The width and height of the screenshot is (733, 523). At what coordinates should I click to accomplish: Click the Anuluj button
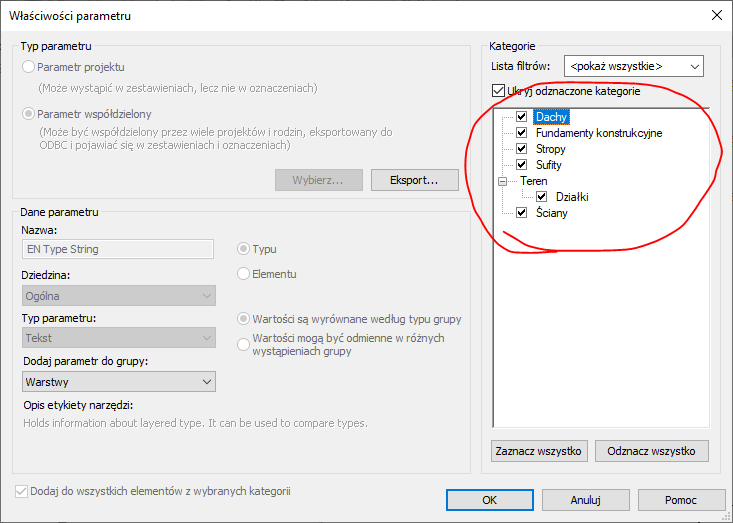pyautogui.click(x=585, y=499)
